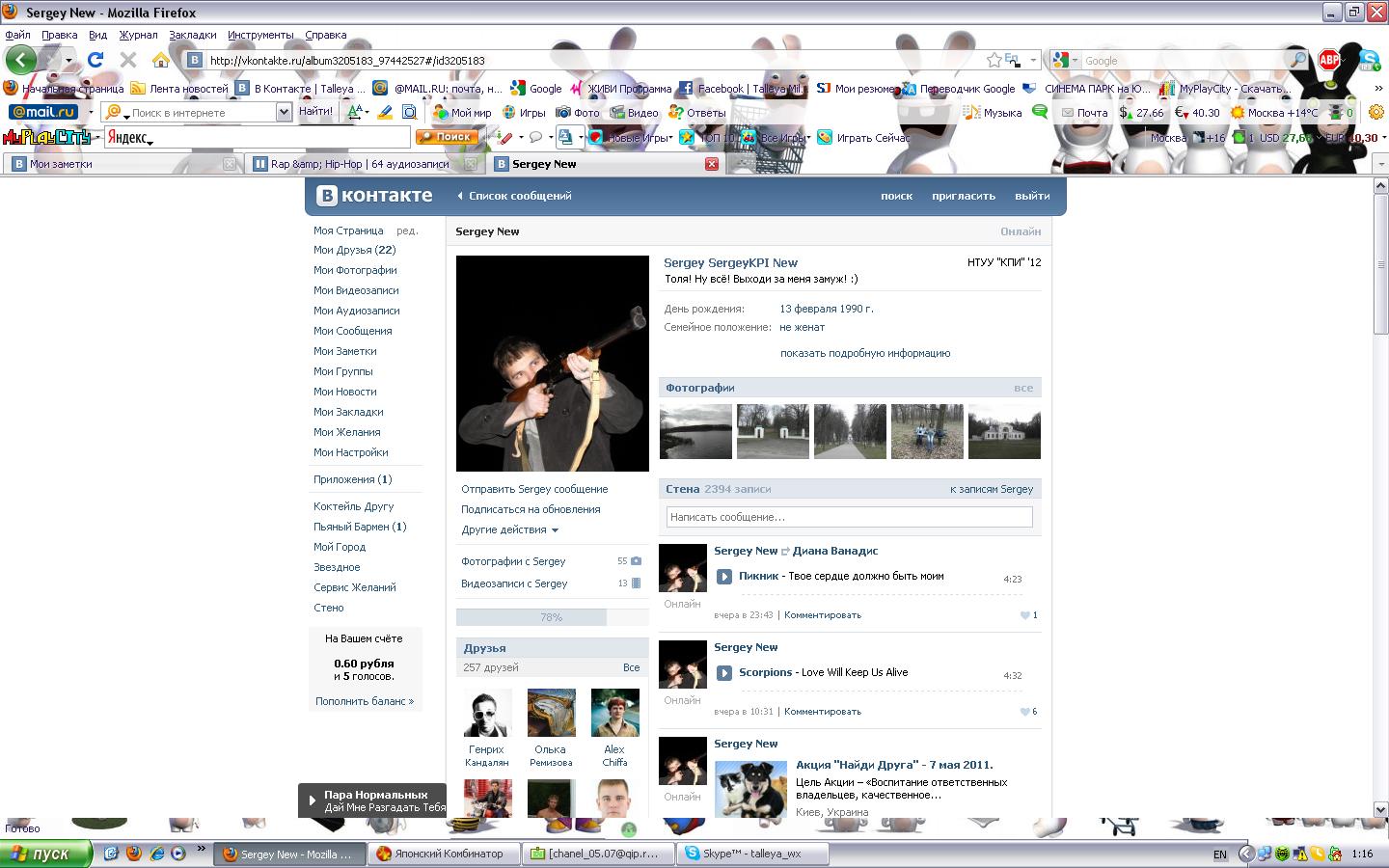Open the Яндекс Поиск orange search button
Image resolution: width=1389 pixels, height=868 pixels.
[447, 137]
